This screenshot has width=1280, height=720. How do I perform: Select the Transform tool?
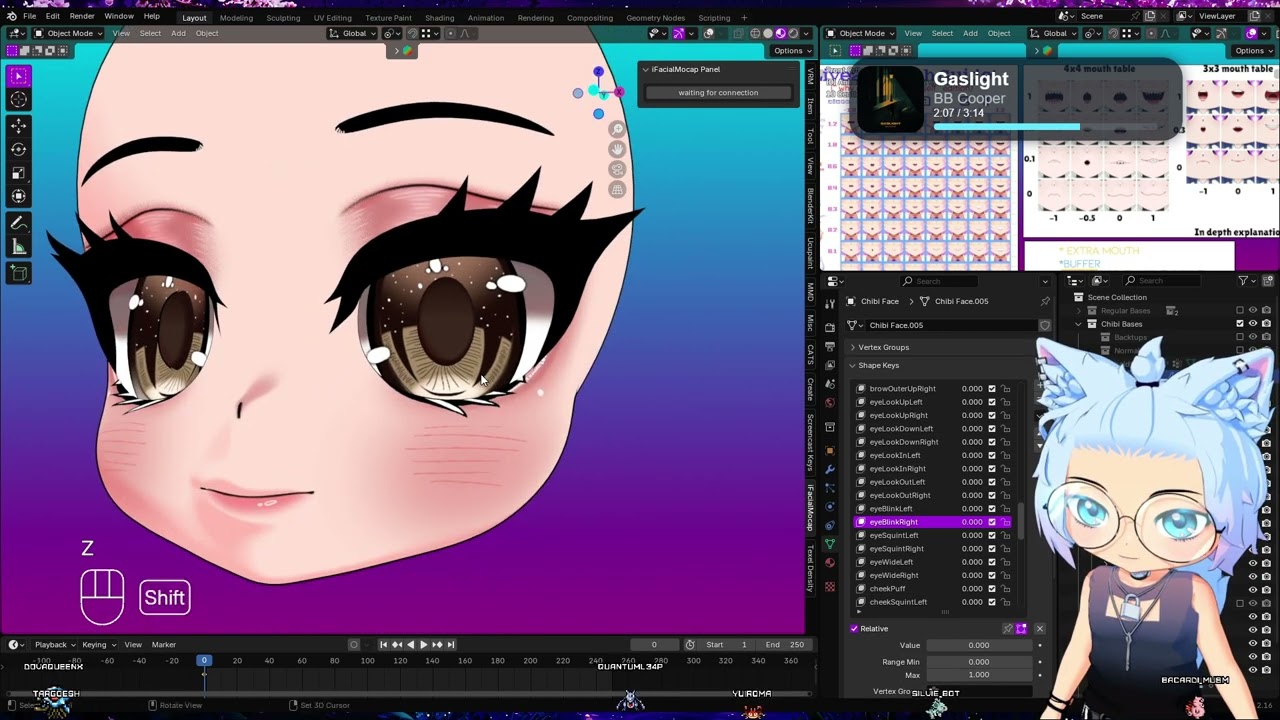pos(18,196)
